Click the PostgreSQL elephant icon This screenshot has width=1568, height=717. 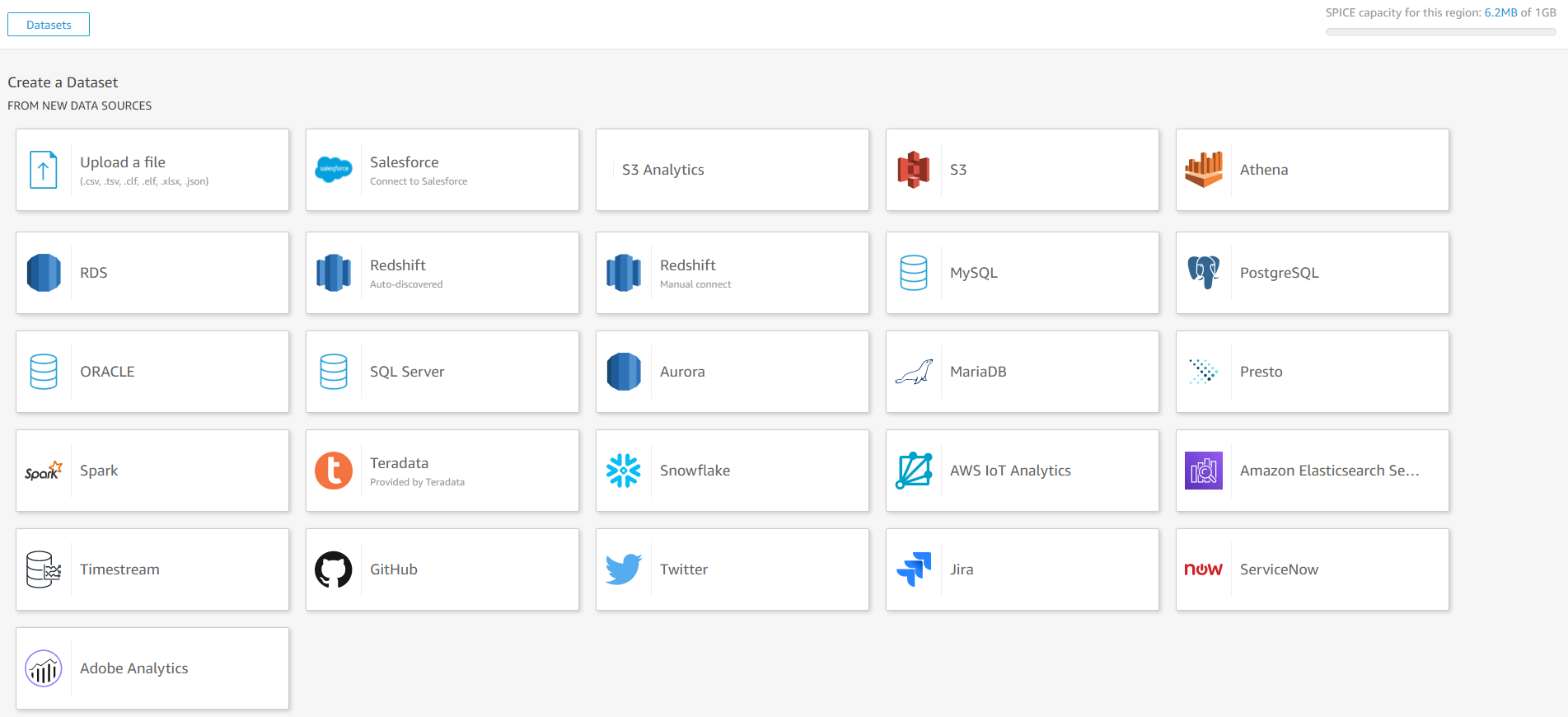pos(1204,273)
